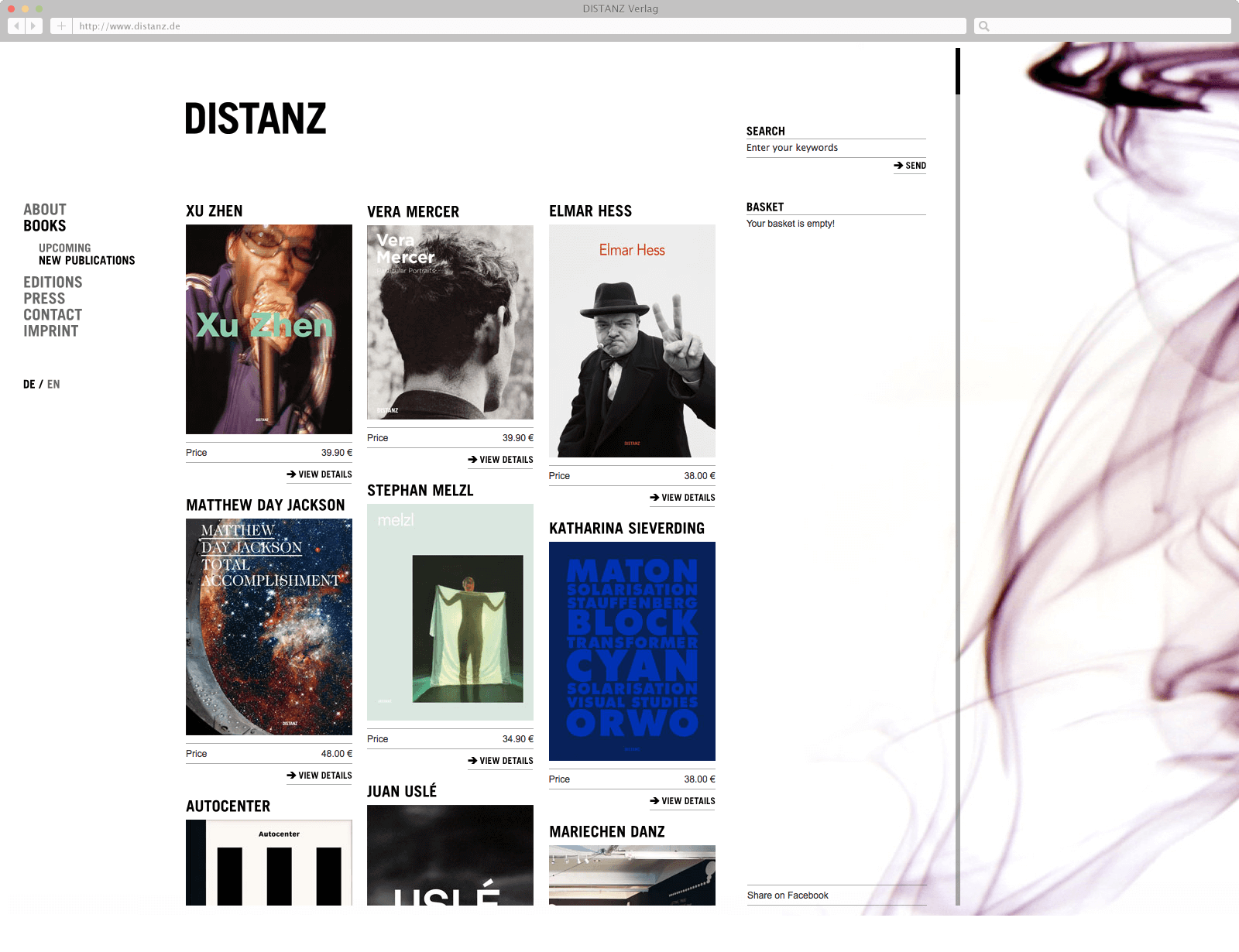Open the CONTACT menu item
The width and height of the screenshot is (1239, 952).
[x=53, y=314]
